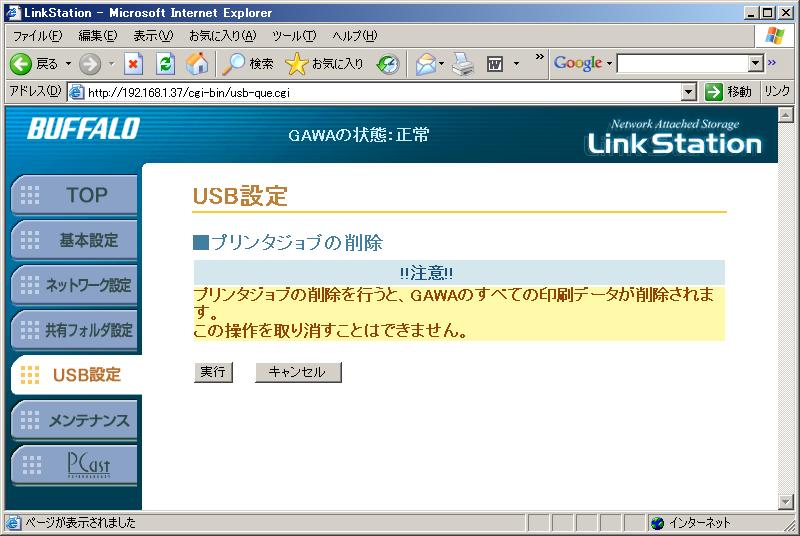The image size is (800, 536).
Task: Go to the browser Home icon
Action: pyautogui.click(x=197, y=64)
